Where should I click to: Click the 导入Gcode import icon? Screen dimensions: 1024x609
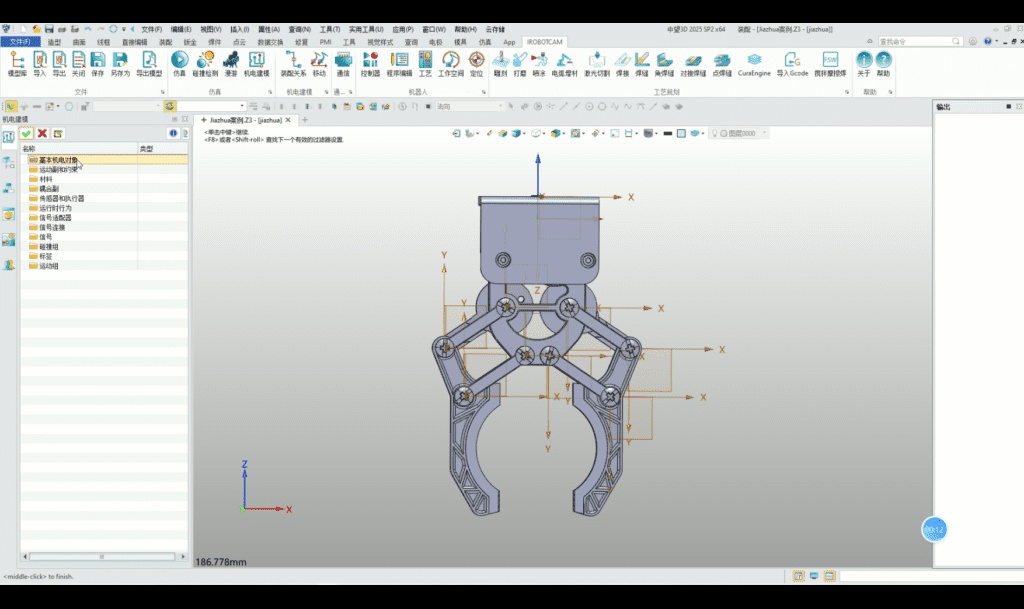(x=792, y=64)
